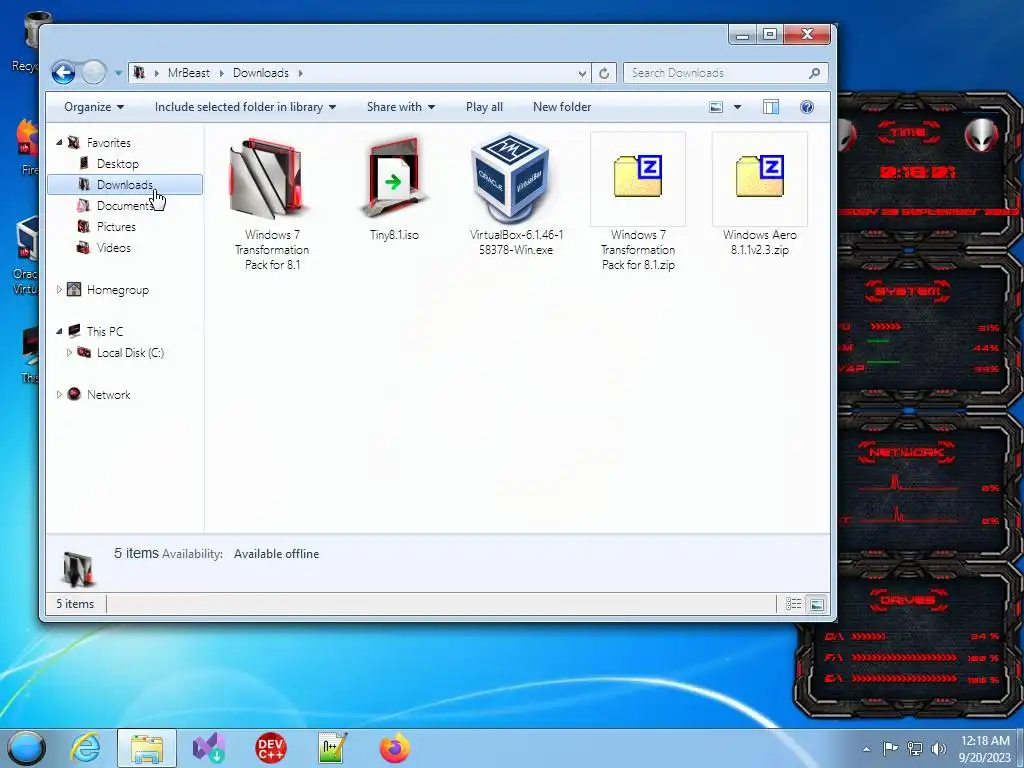
Task: Click the volume speaker tray icon
Action: pyautogui.click(x=938, y=749)
